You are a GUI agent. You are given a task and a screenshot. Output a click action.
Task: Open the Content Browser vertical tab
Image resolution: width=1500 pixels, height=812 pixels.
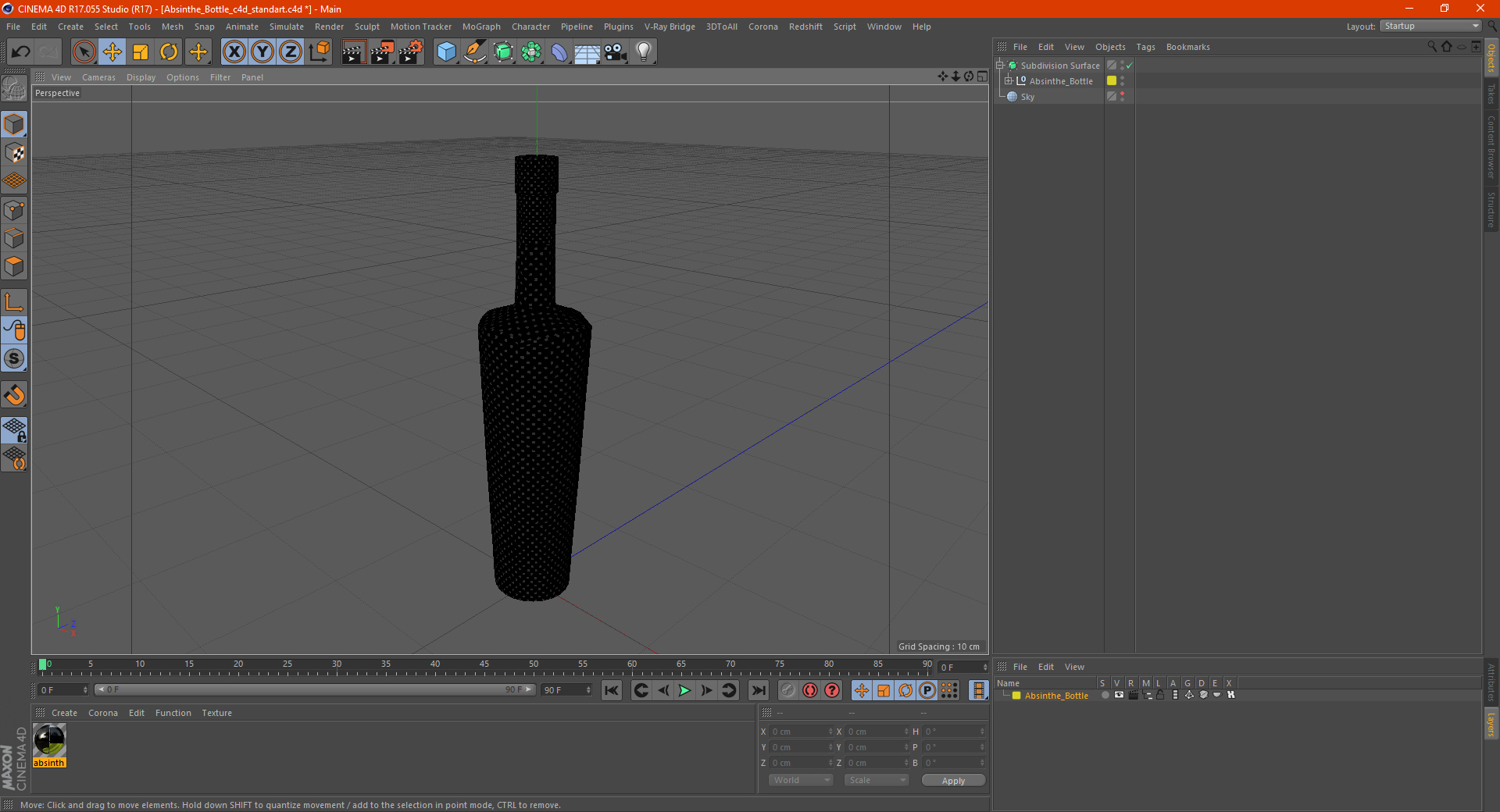[x=1491, y=147]
